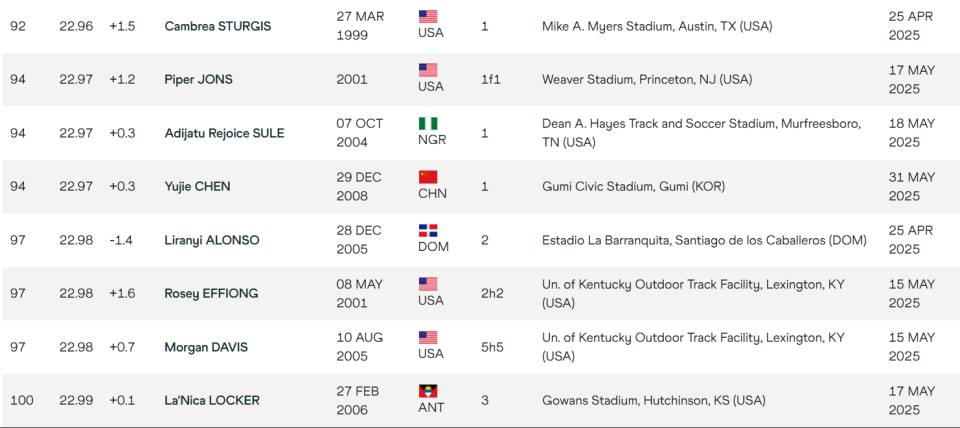
Task: Click Weaver Stadium, Princeton venue text
Action: click(647, 80)
